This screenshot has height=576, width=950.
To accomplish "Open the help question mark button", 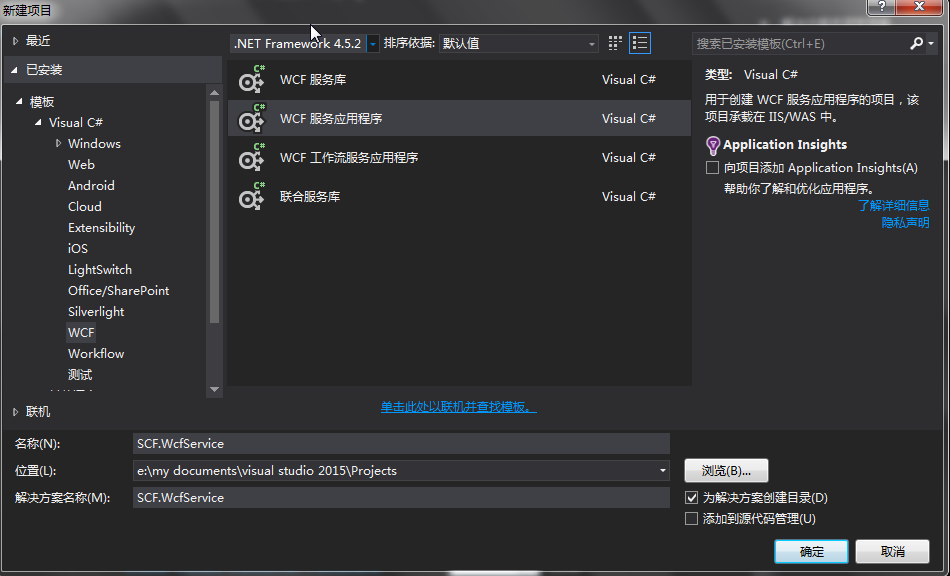I will (882, 7).
